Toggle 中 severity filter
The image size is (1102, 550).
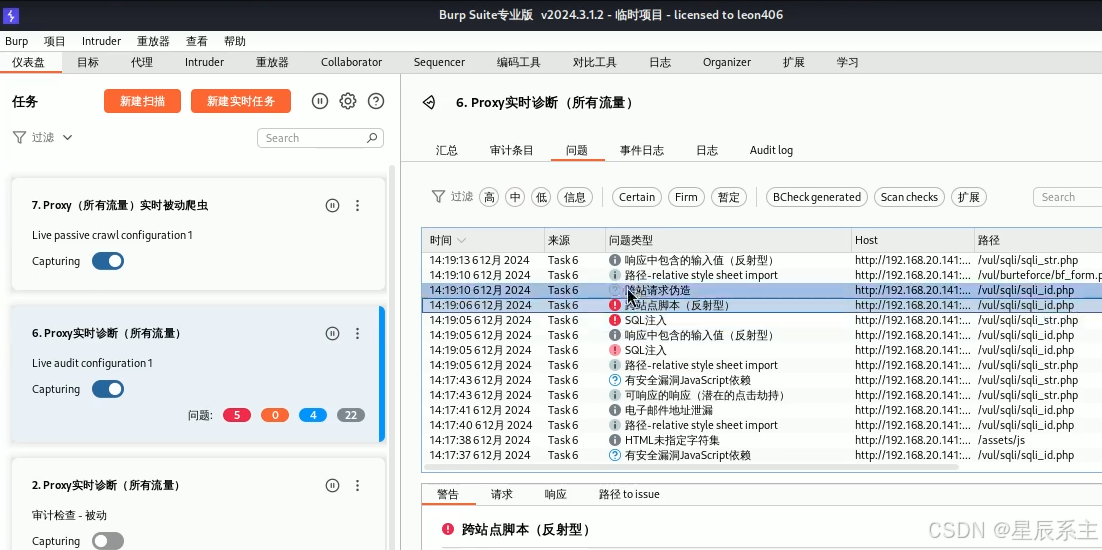515,197
